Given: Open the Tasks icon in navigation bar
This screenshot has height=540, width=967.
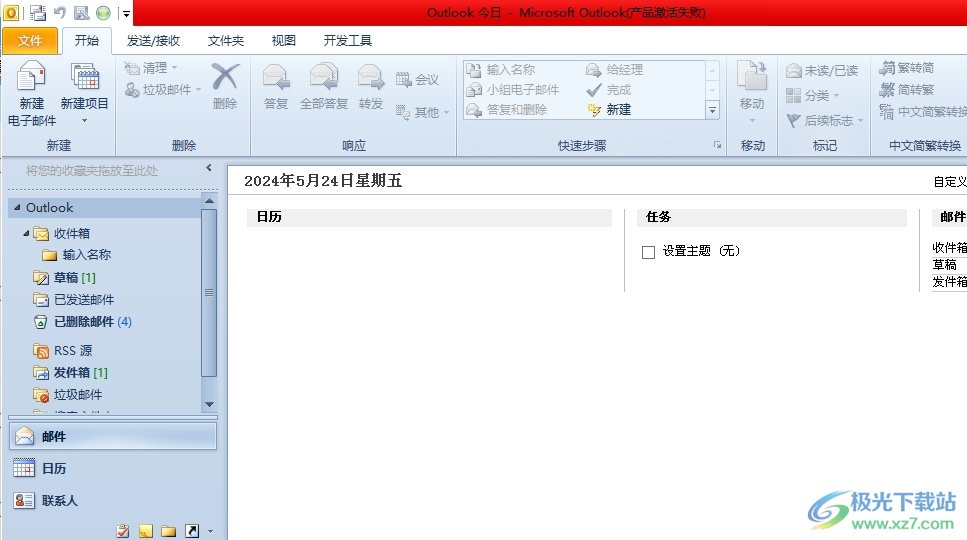Looking at the screenshot, I should 123,531.
